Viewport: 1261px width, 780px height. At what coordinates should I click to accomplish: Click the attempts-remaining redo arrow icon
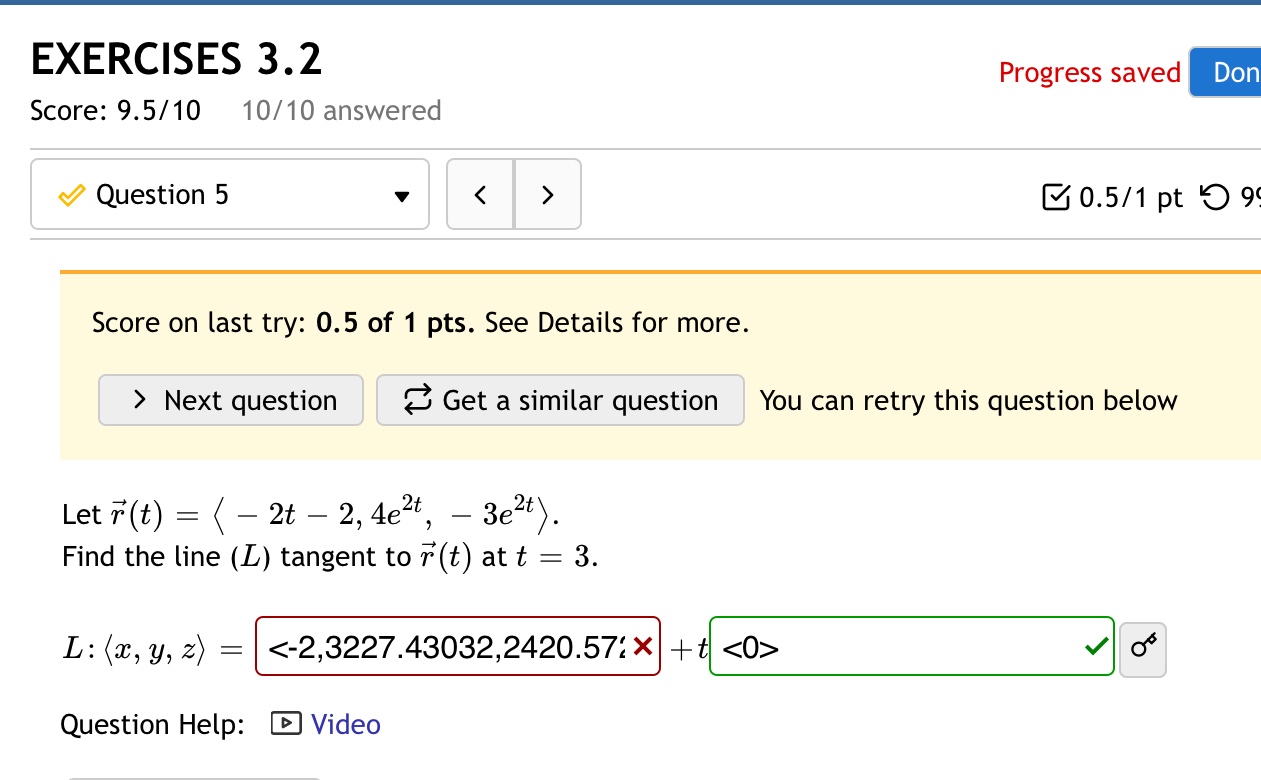1213,198
